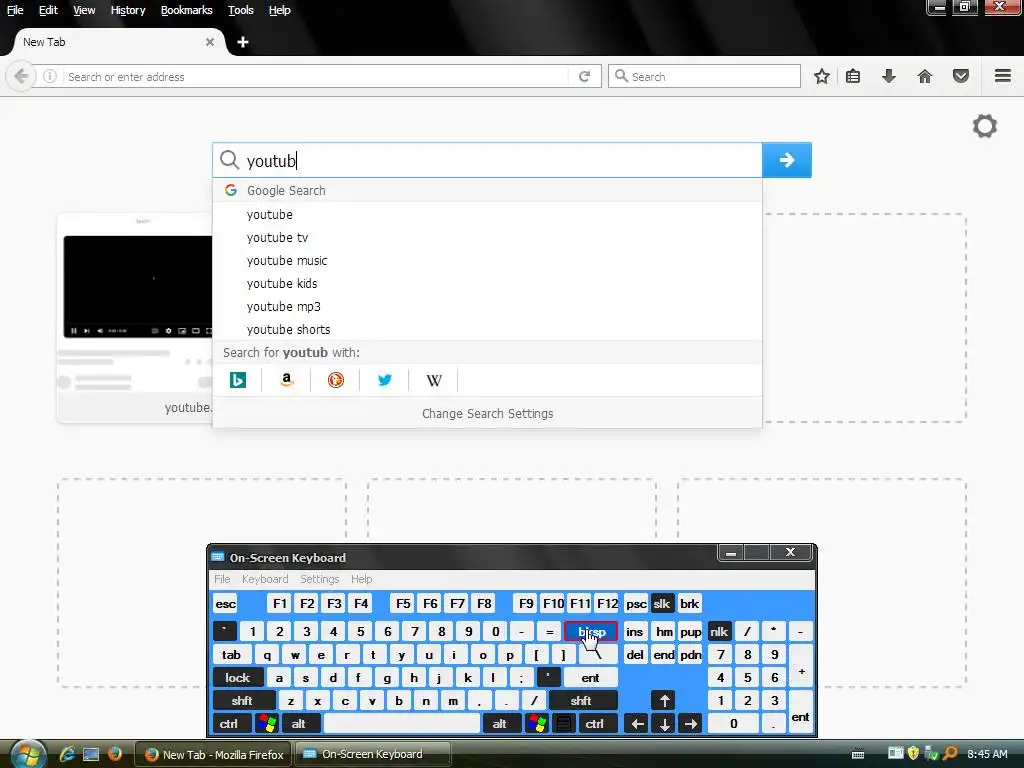Choose the "youtube kids" suggestion
1024x768 pixels.
pos(487,283)
